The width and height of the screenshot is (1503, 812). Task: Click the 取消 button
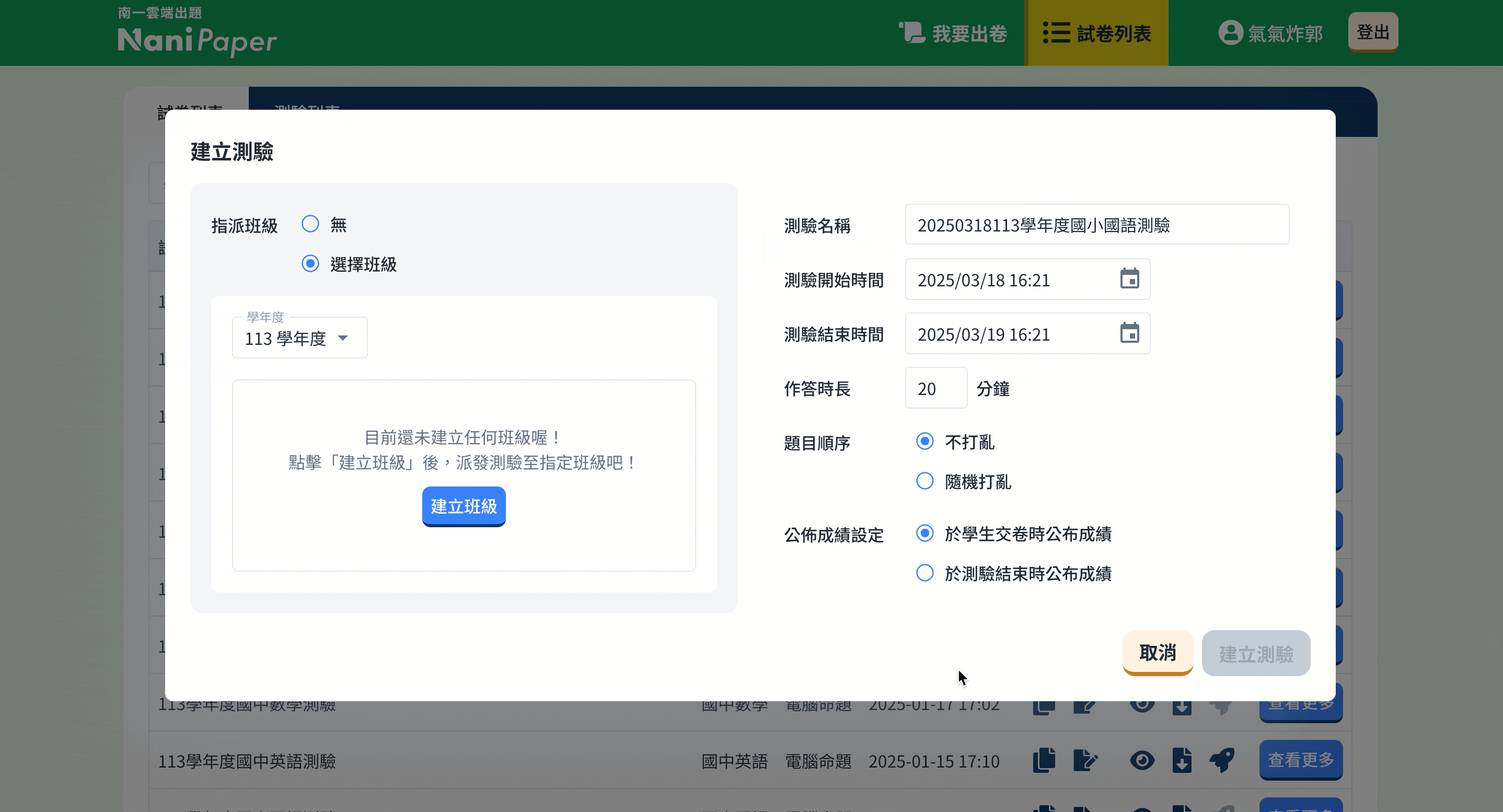click(1158, 652)
